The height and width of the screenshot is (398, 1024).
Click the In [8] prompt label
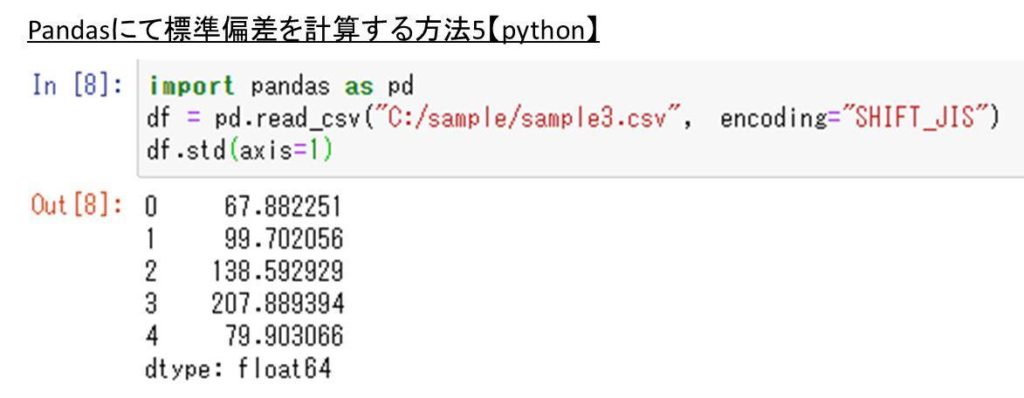[x=76, y=86]
